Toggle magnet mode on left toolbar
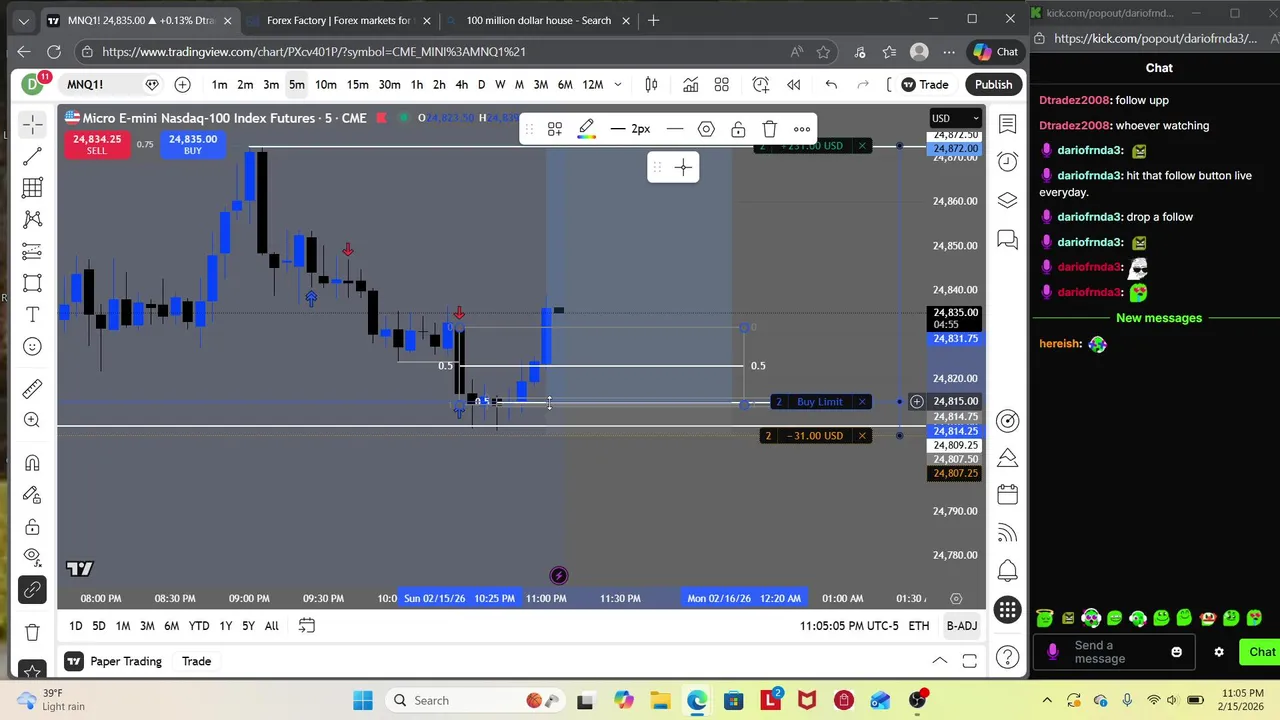 [x=32, y=463]
